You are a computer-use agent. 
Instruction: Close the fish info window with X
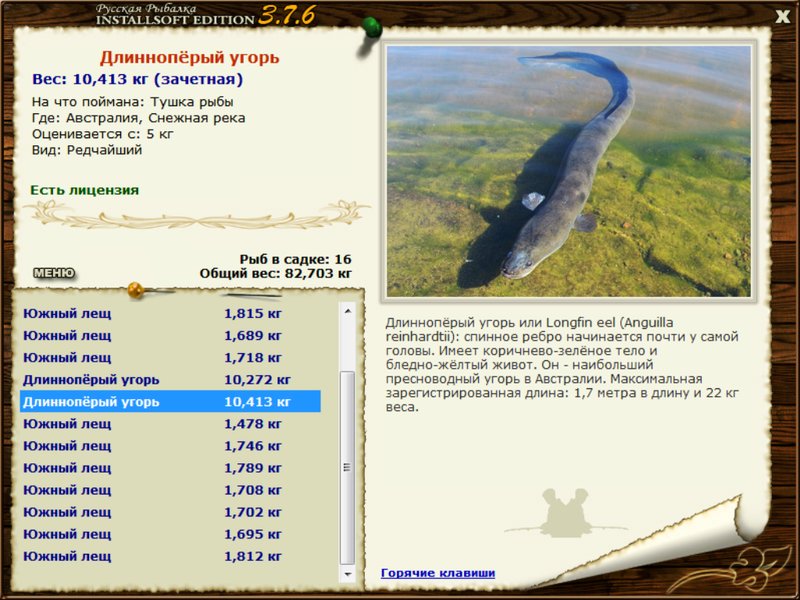782,17
